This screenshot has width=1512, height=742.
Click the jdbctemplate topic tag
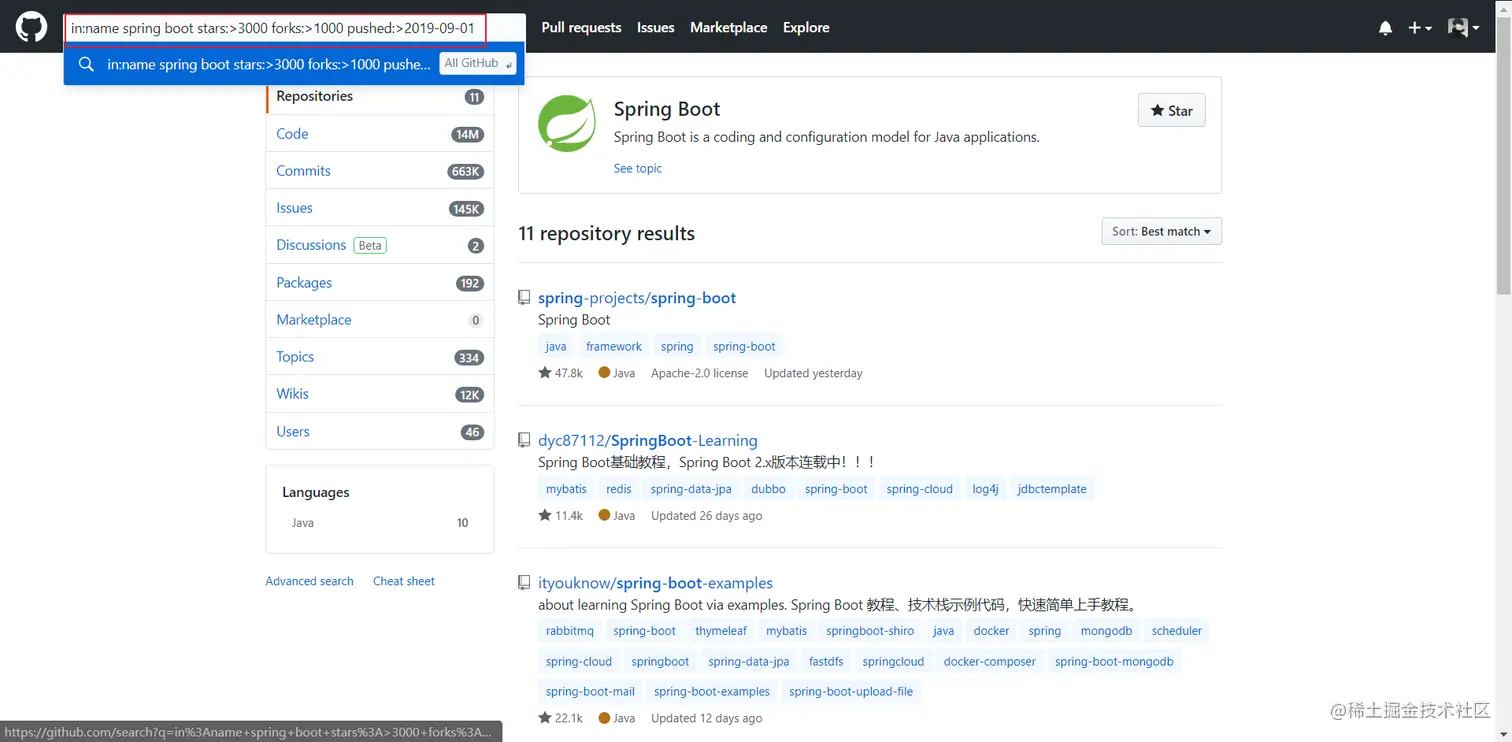[1052, 489]
